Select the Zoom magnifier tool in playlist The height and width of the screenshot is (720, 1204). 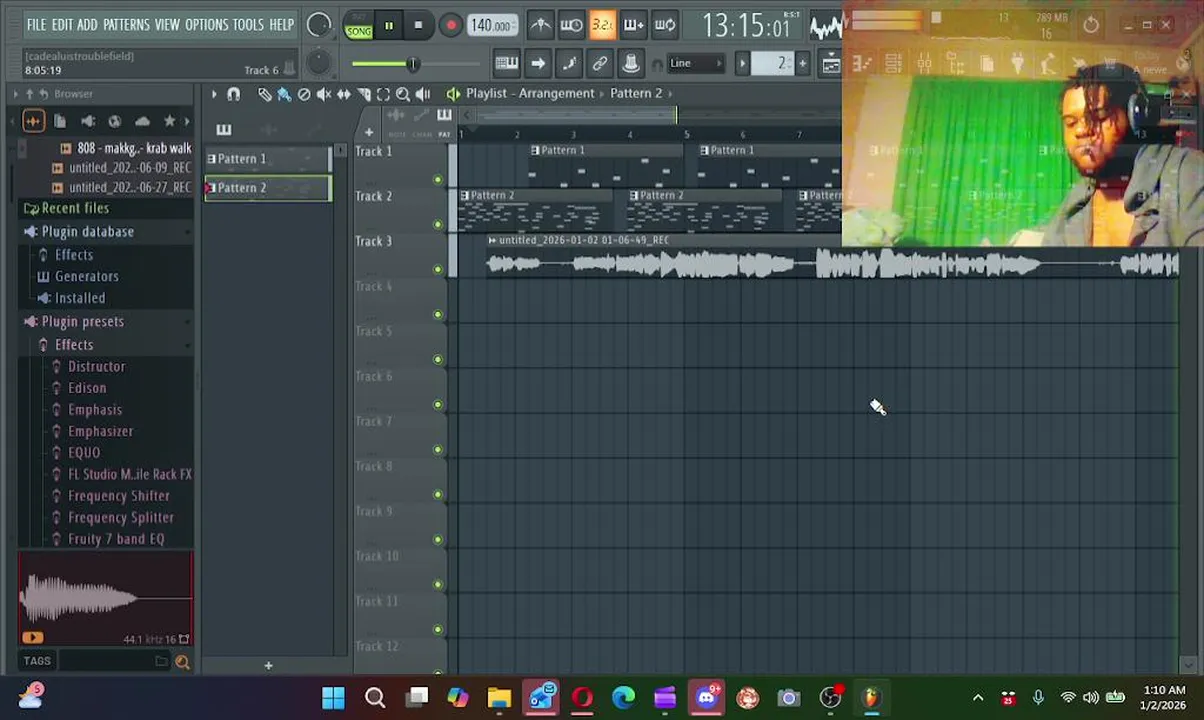point(403,94)
